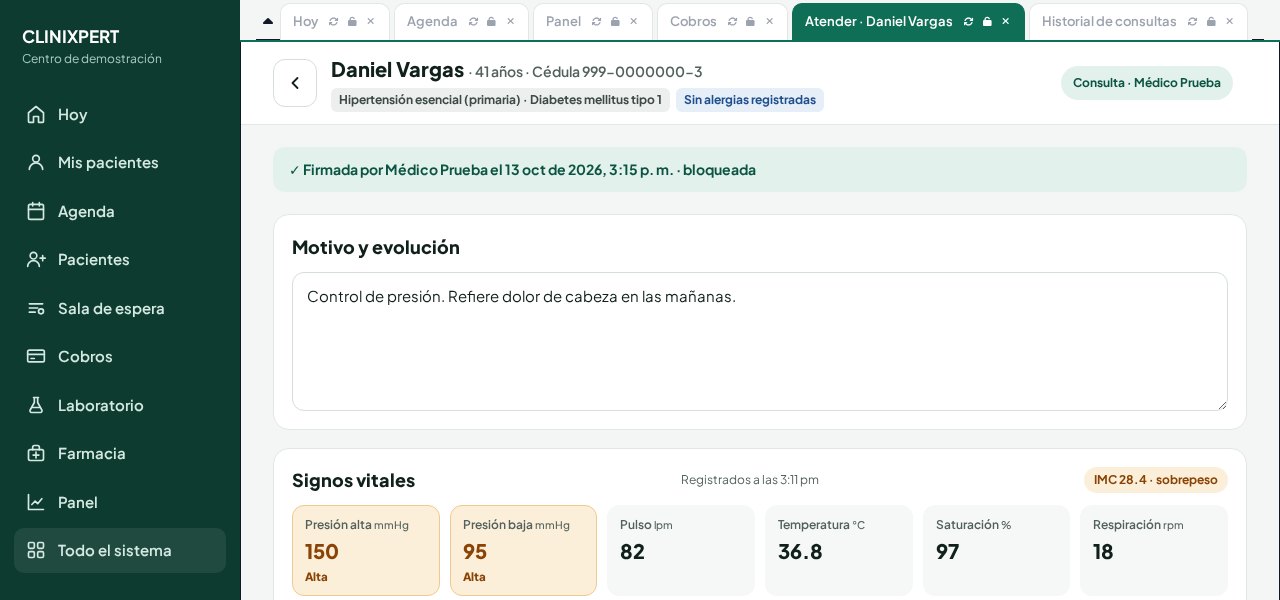Go back with the left chevron button
Screen dimensions: 1280x600
(295, 83)
